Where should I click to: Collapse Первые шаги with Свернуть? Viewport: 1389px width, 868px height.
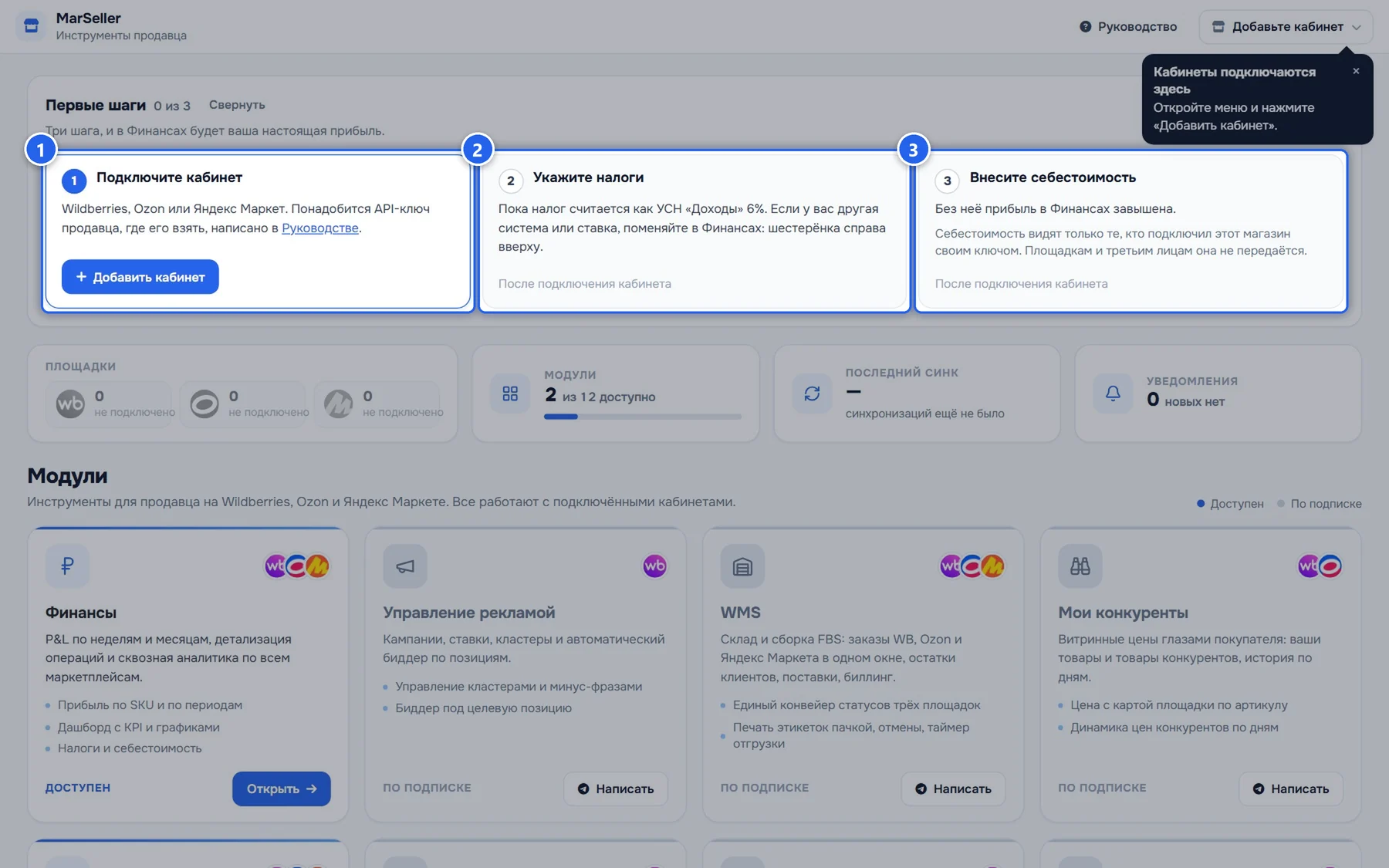237,104
